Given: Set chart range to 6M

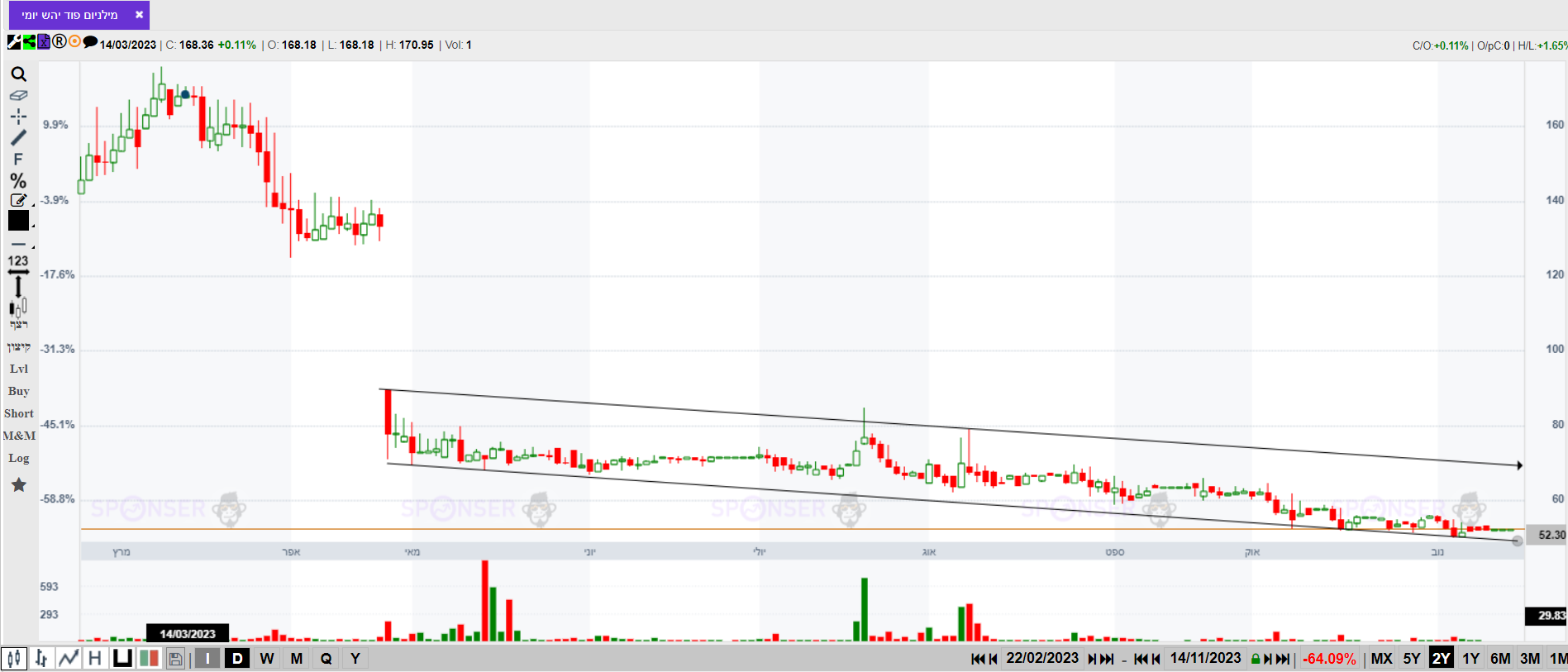Looking at the screenshot, I should [1500, 659].
